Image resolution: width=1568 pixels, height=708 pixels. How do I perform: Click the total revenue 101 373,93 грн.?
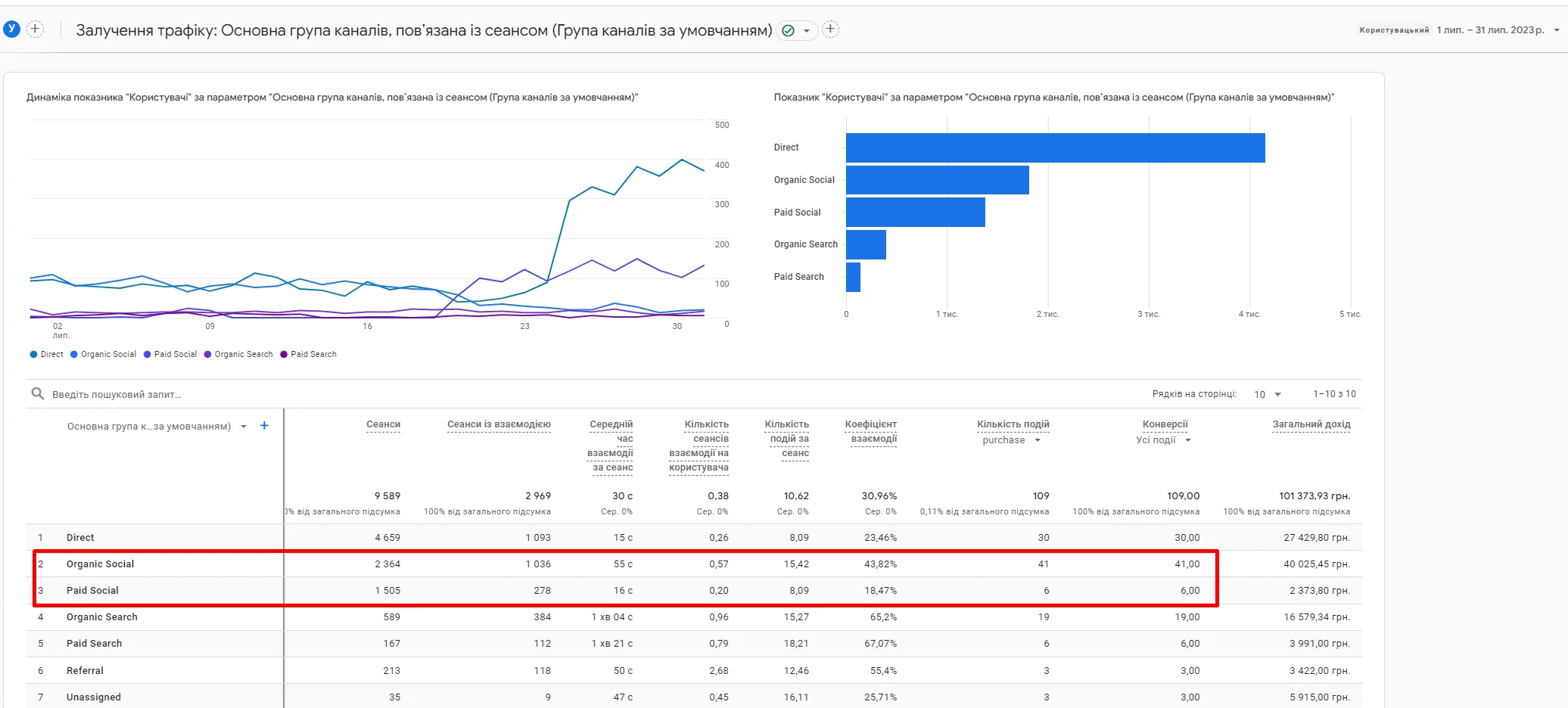(x=1314, y=496)
